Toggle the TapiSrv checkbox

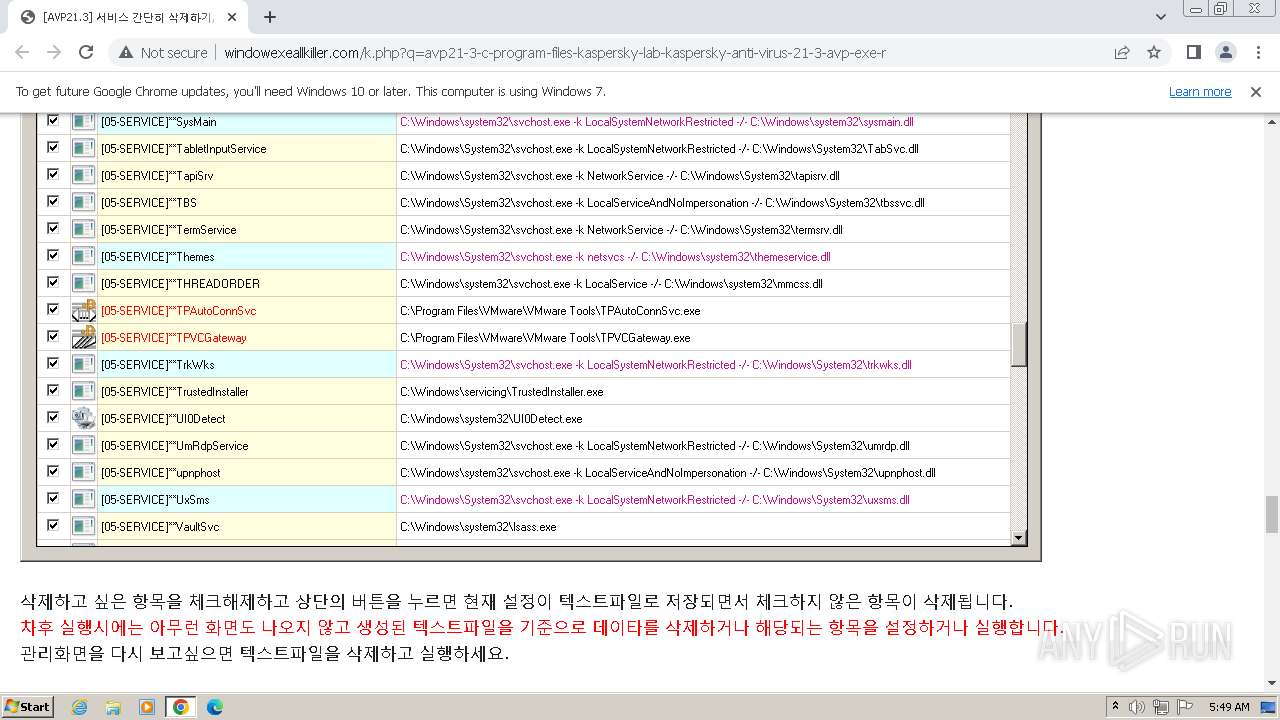[x=53, y=174]
